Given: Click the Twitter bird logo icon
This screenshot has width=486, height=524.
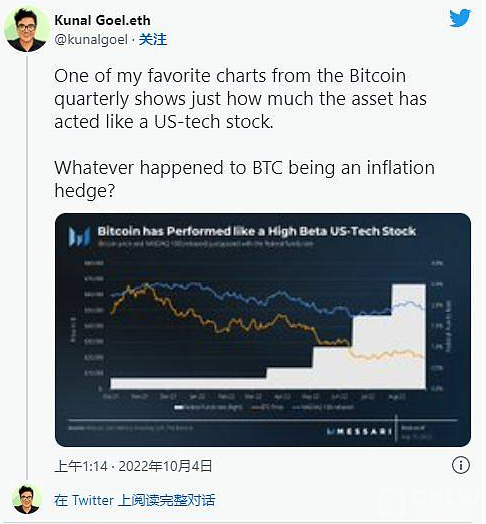Looking at the screenshot, I should coord(460,18).
